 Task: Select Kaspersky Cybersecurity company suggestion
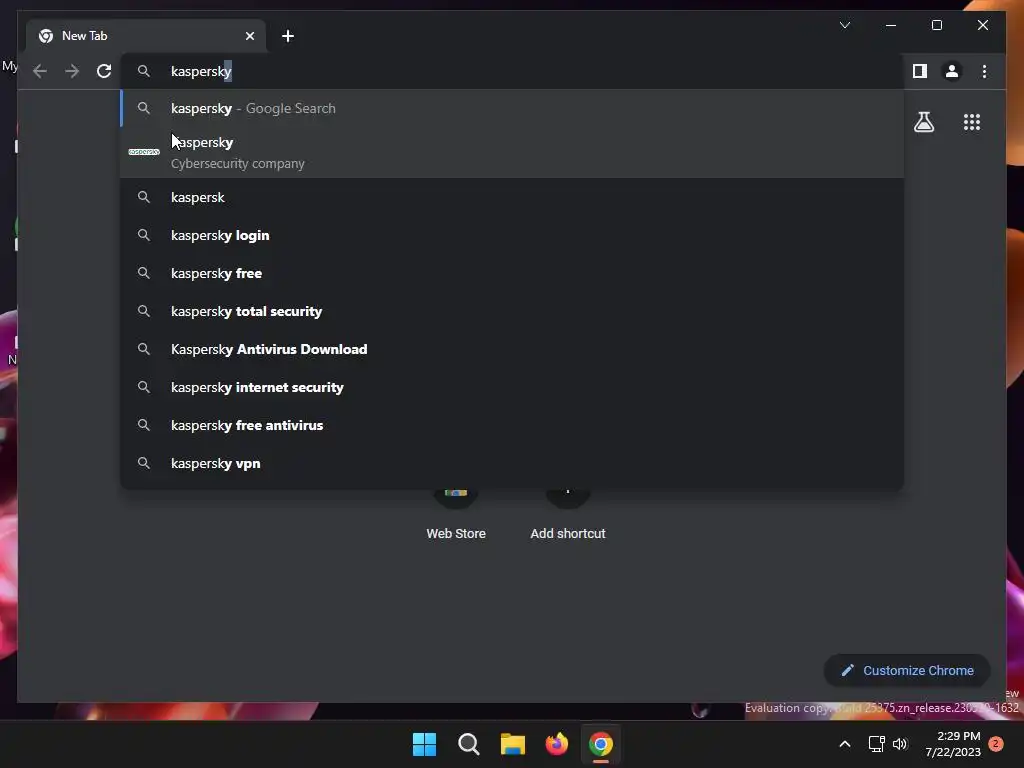pyautogui.click(x=512, y=152)
